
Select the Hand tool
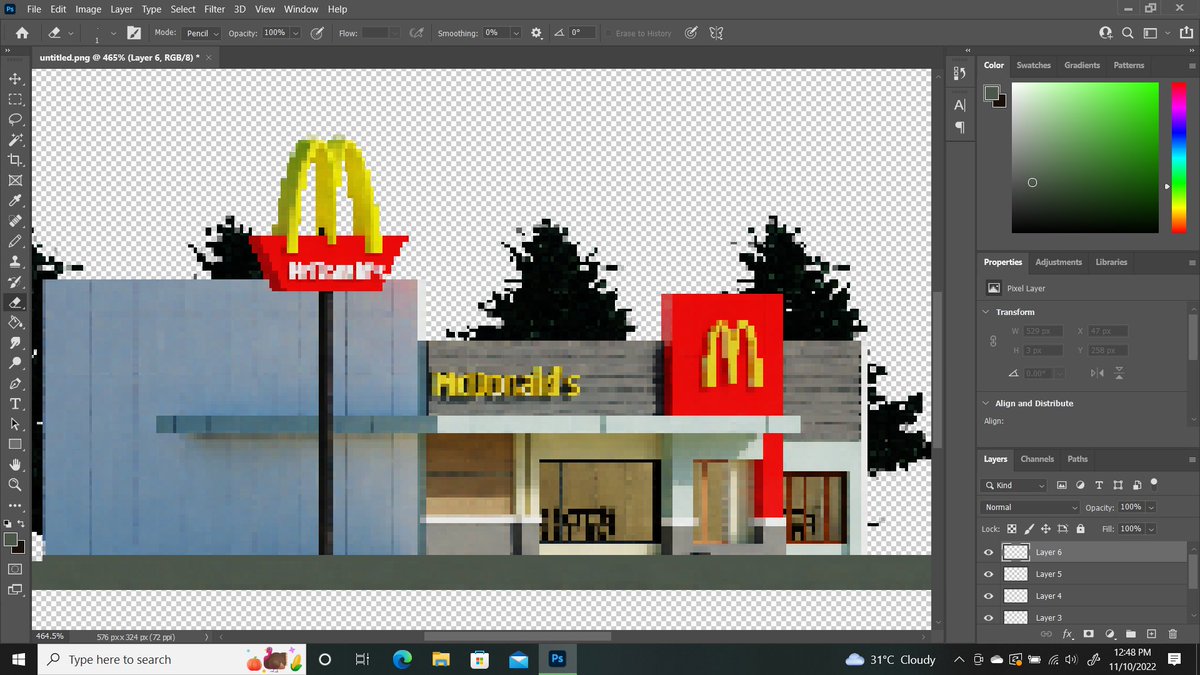[15, 465]
